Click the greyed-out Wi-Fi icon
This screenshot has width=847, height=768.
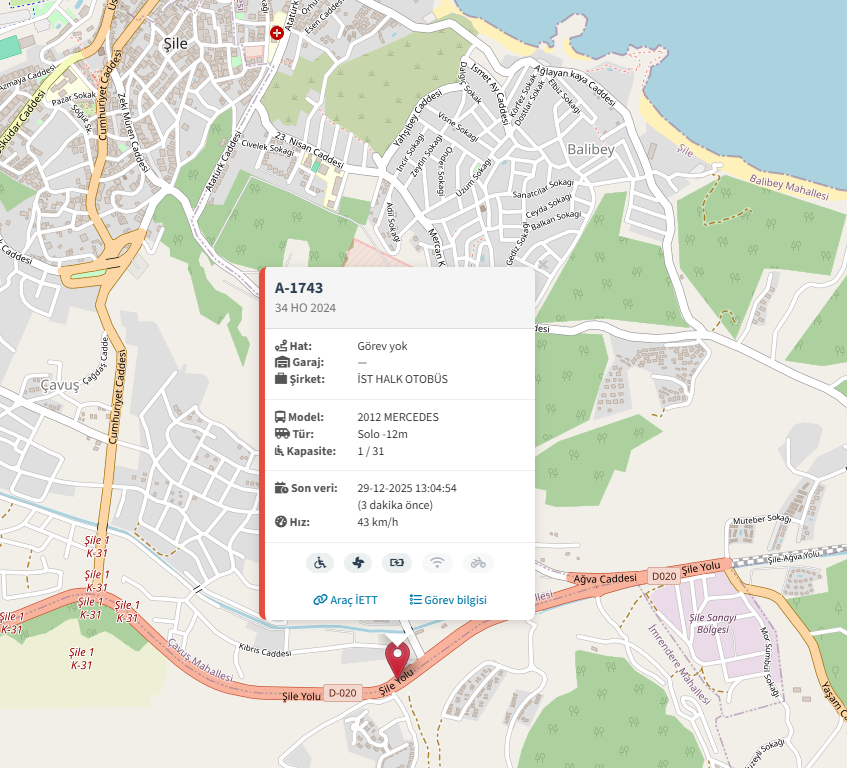coord(437,563)
